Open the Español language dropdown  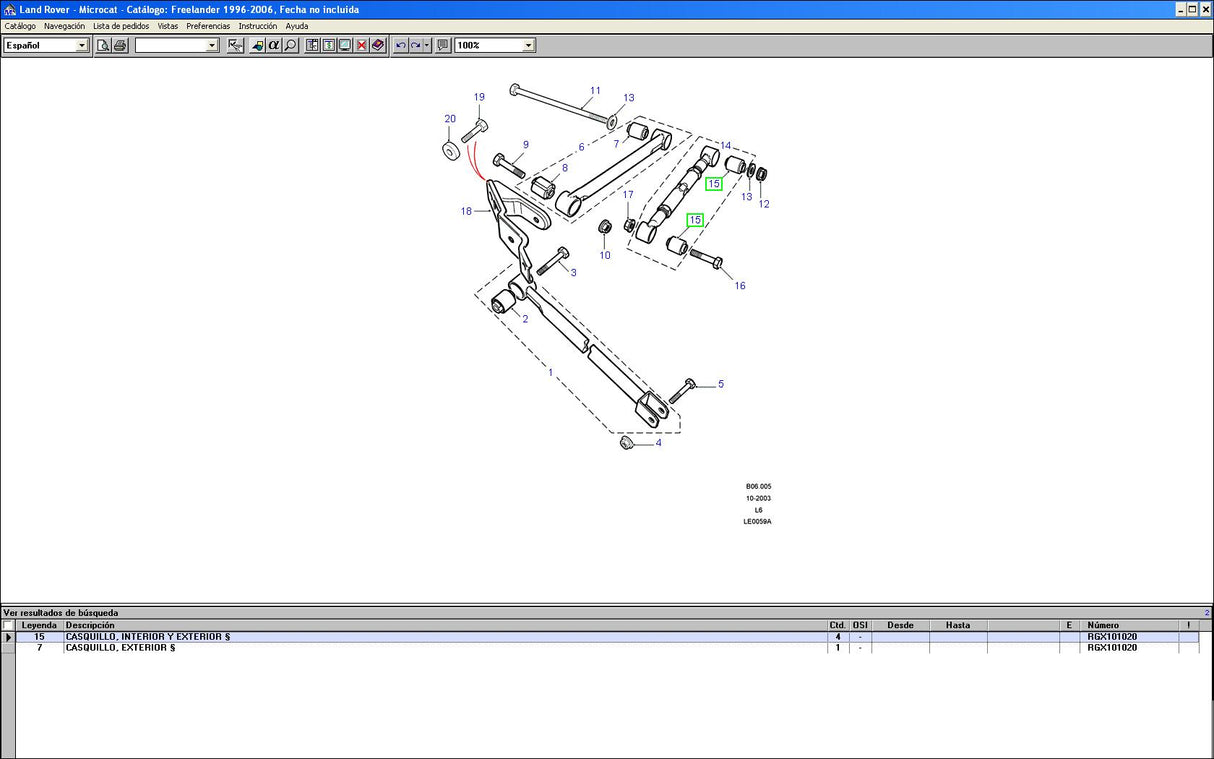(82, 45)
